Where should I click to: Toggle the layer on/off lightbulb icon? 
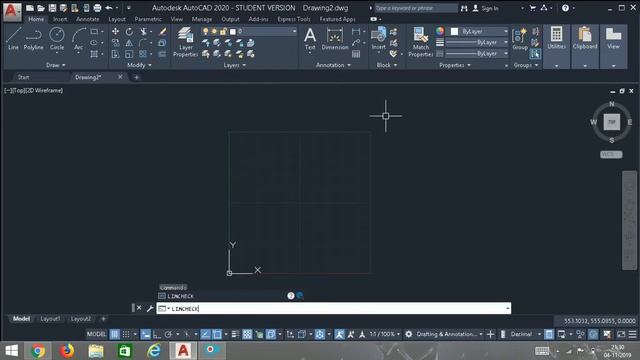click(206, 31)
